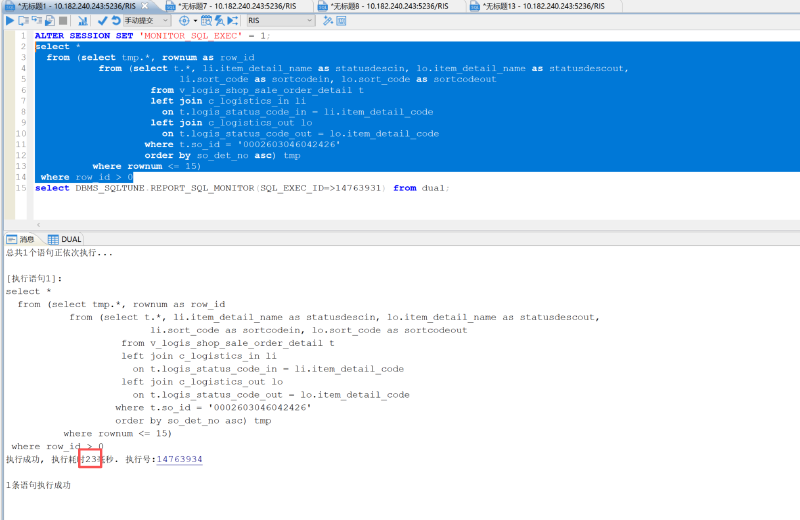Click the magic wand format icon

(x=328, y=20)
